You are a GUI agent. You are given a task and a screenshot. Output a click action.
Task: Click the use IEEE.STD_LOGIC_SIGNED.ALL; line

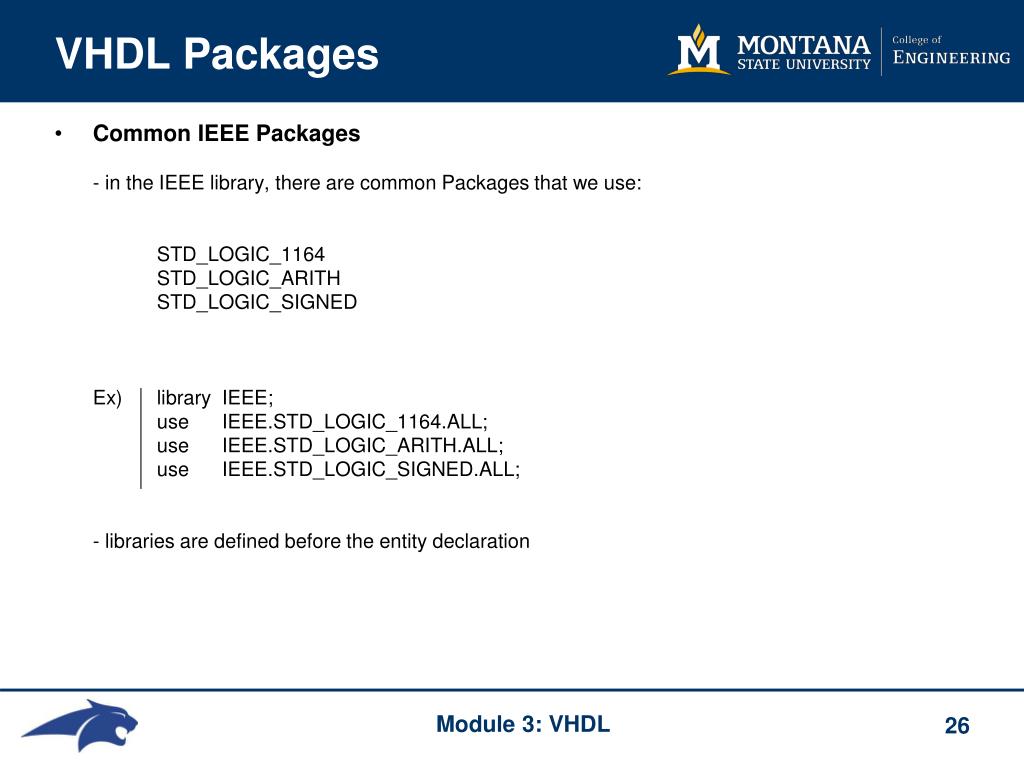(x=338, y=470)
